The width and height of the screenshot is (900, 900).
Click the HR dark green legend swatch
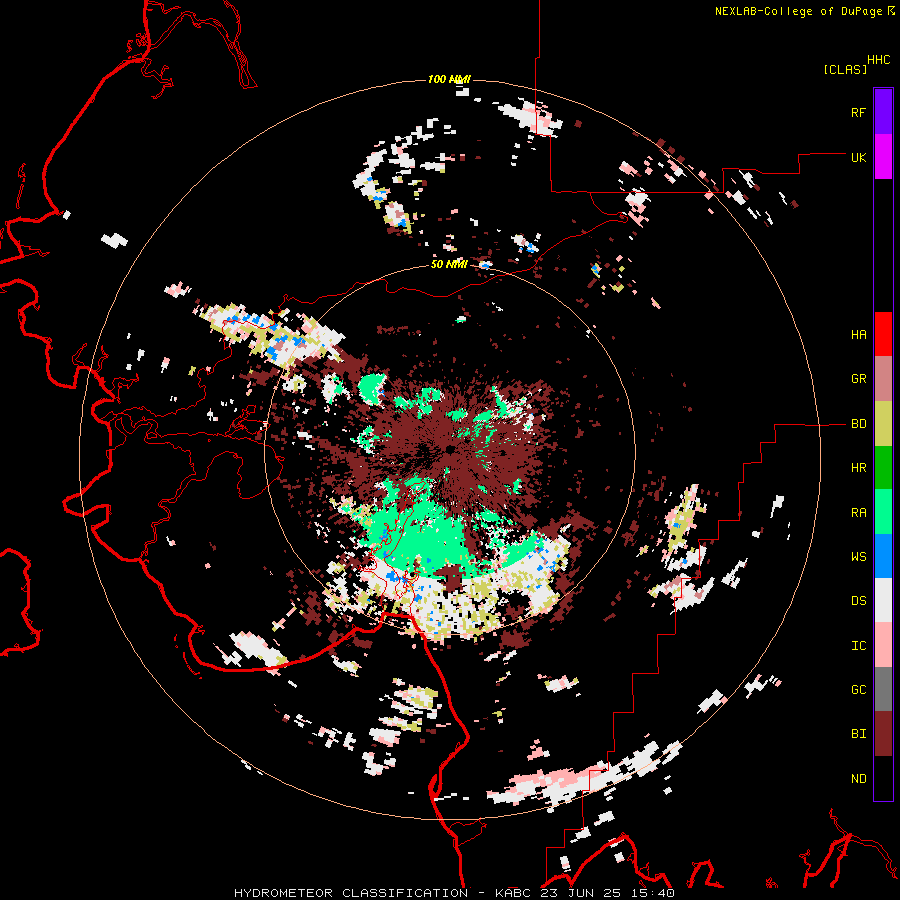coord(883,468)
